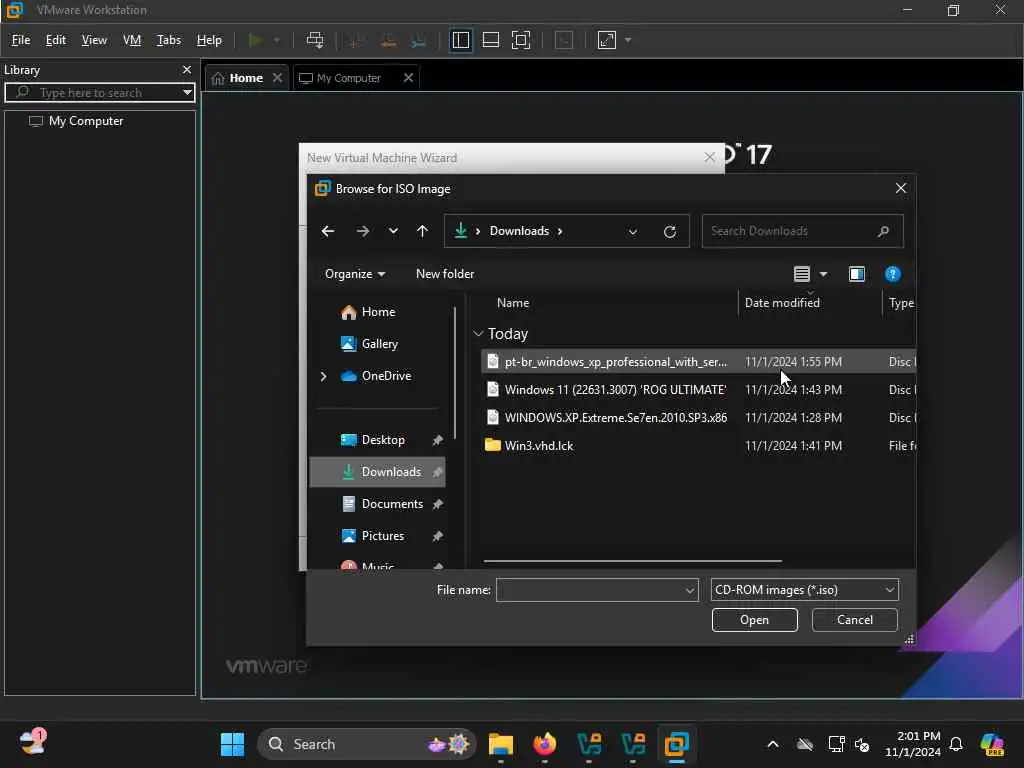Click the stretch guest display icon
The width and height of the screenshot is (1024, 768).
(x=607, y=40)
